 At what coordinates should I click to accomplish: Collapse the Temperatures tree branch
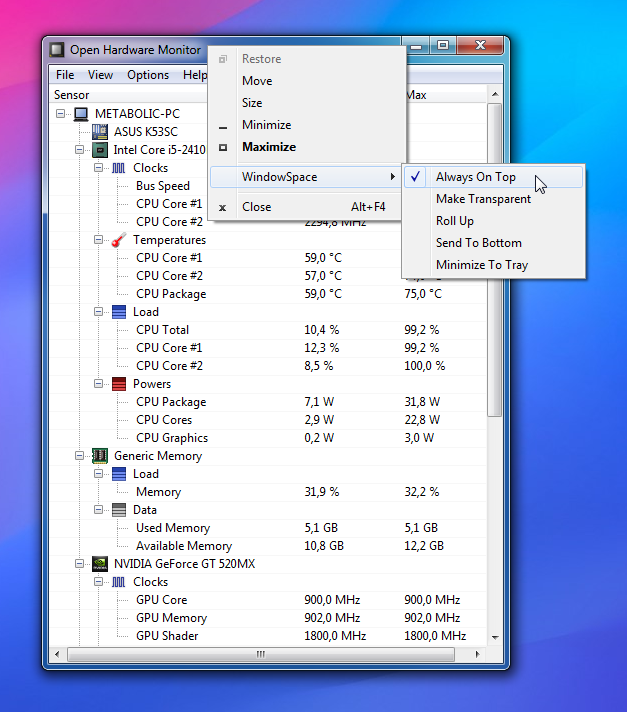point(100,240)
